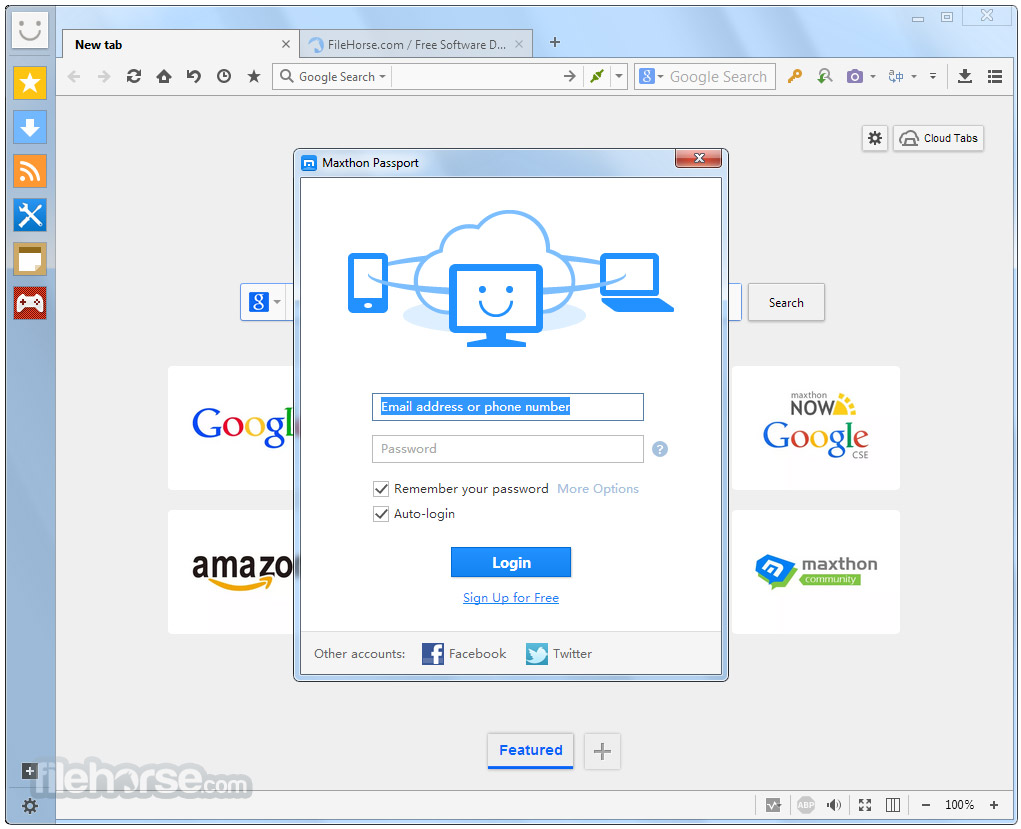The width and height of the screenshot is (1021, 829).
Task: Zoom in with the plus button
Action: point(994,806)
